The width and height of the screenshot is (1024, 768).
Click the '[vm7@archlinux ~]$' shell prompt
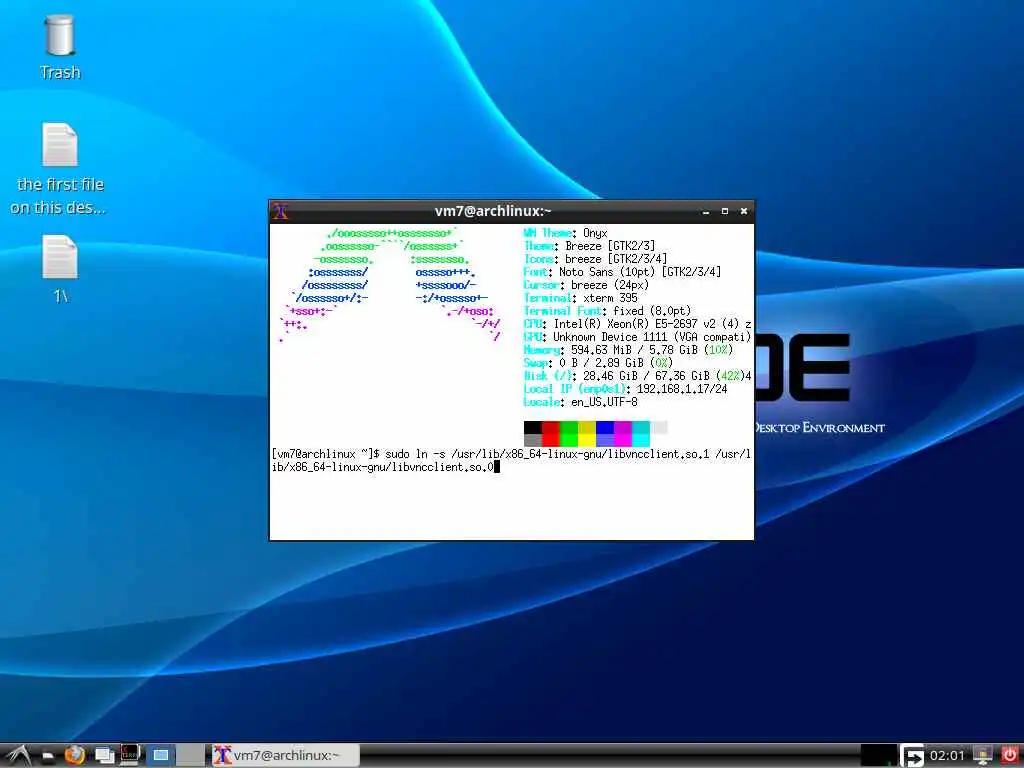(x=325, y=454)
